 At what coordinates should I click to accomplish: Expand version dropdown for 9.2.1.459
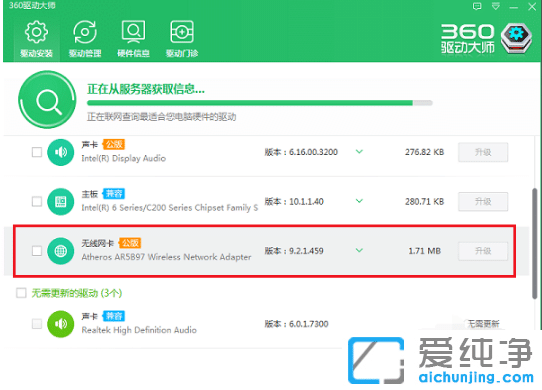coord(359,250)
